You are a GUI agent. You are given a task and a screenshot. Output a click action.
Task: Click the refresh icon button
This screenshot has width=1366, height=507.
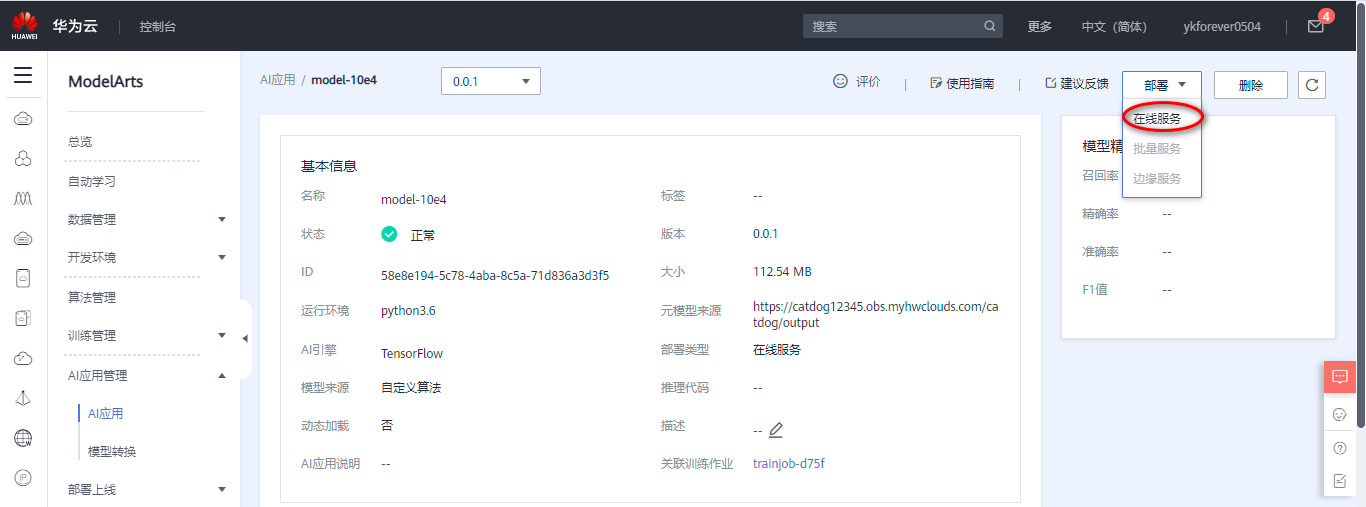coord(1312,85)
